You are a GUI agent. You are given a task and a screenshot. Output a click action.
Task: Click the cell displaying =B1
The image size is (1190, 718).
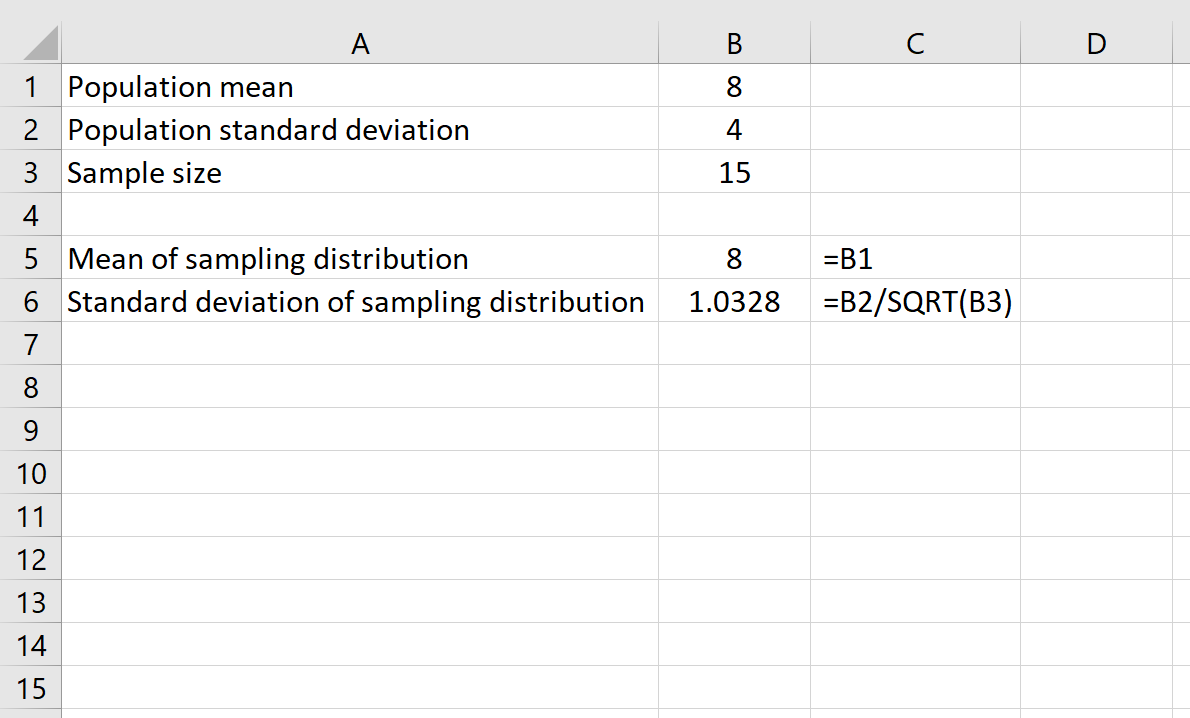coord(913,258)
